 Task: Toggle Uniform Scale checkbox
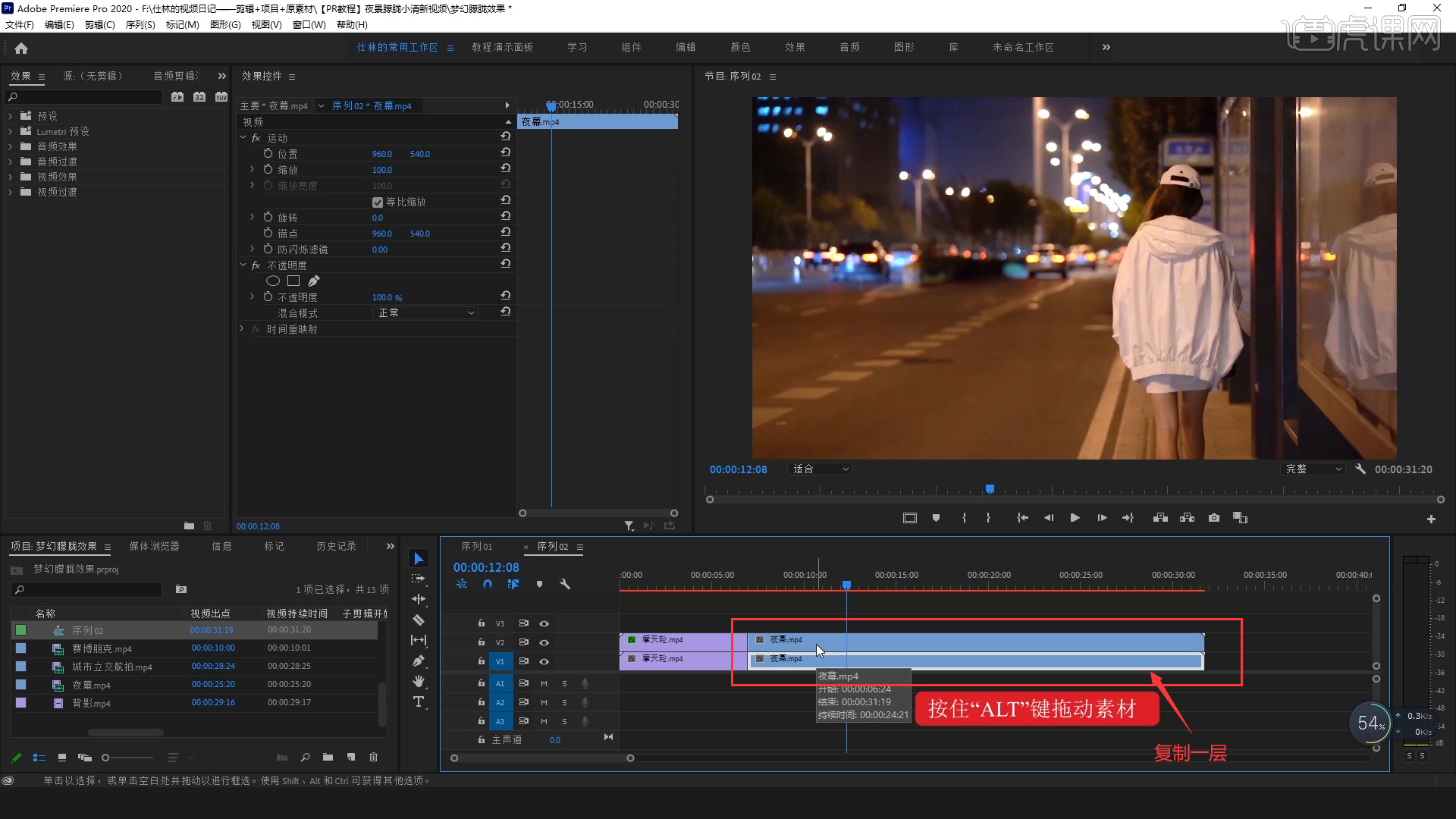click(x=378, y=202)
